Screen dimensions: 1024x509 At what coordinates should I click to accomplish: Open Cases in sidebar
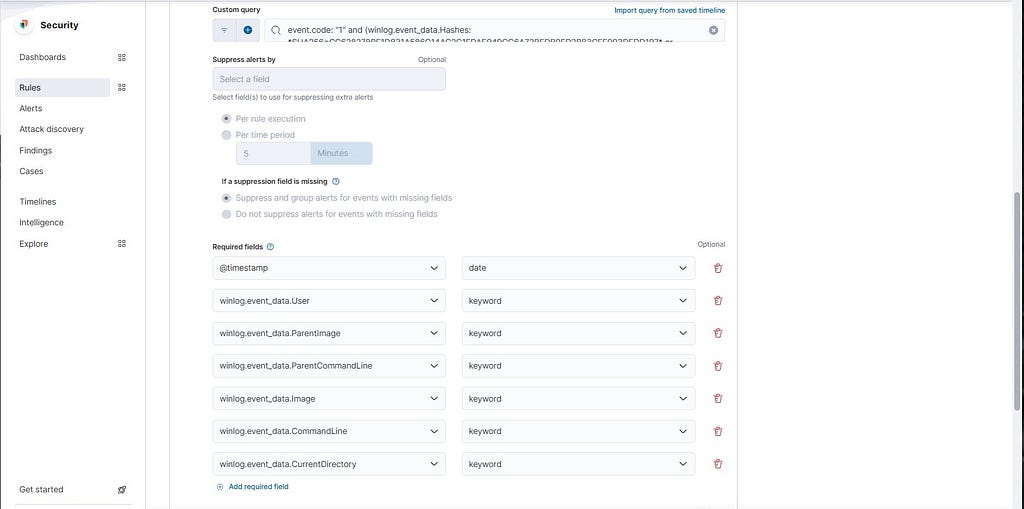[31, 171]
